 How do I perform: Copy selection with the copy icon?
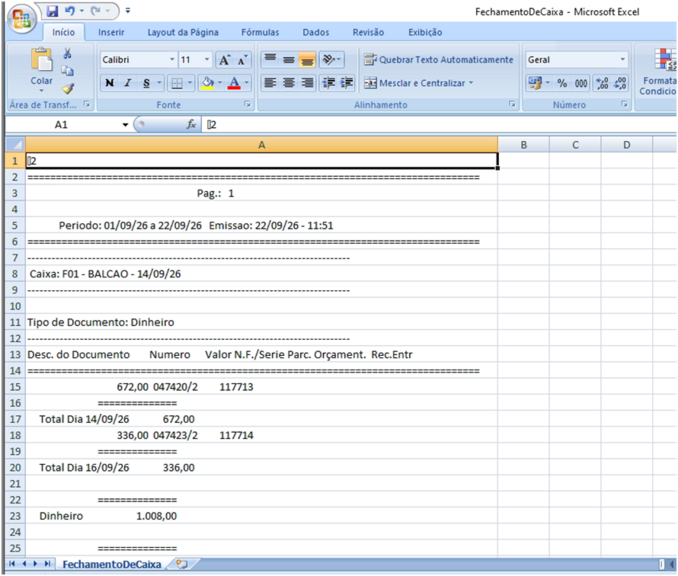67,70
